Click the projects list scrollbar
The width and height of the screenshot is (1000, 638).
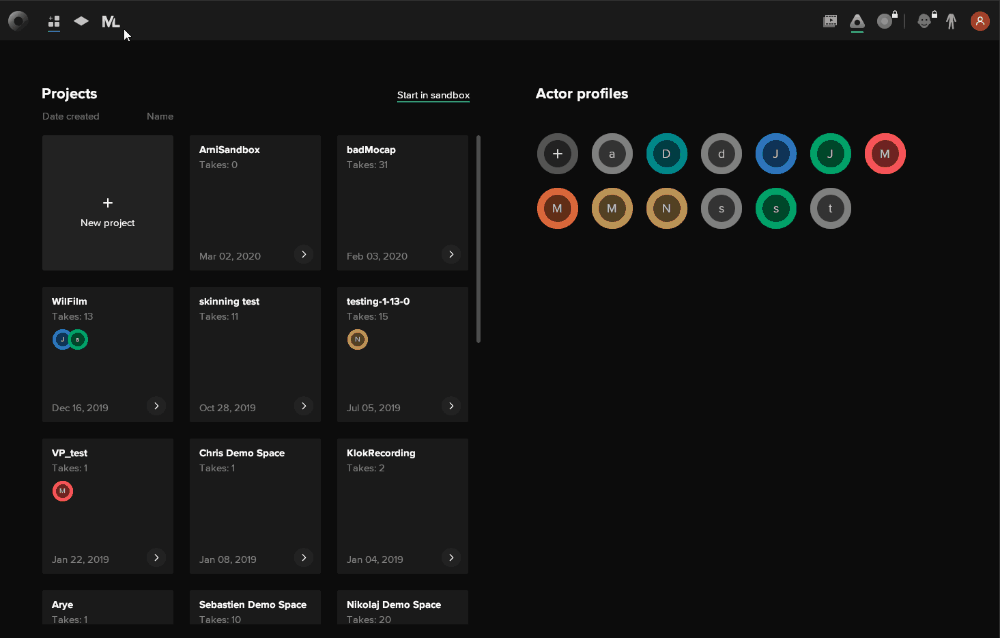pyautogui.click(x=478, y=239)
